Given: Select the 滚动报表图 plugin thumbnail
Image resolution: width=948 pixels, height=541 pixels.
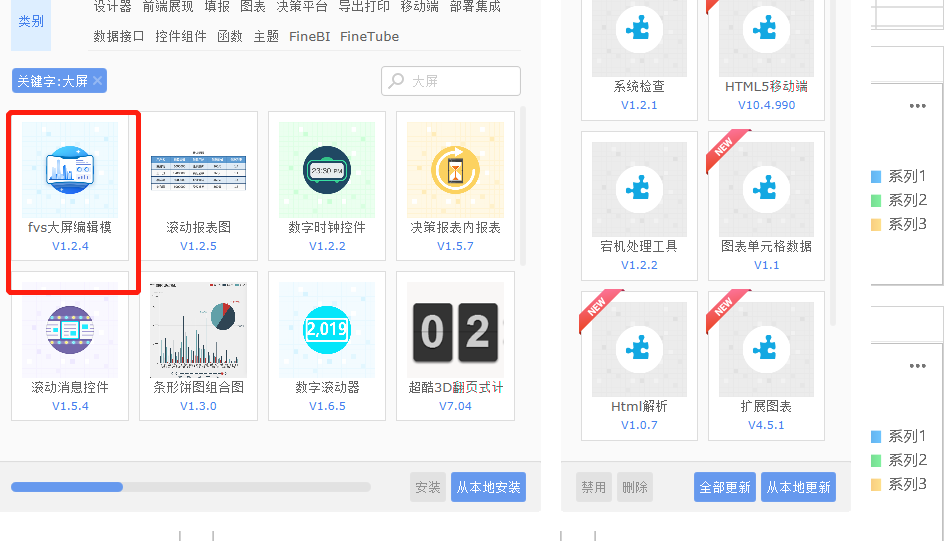Looking at the screenshot, I should tap(198, 170).
